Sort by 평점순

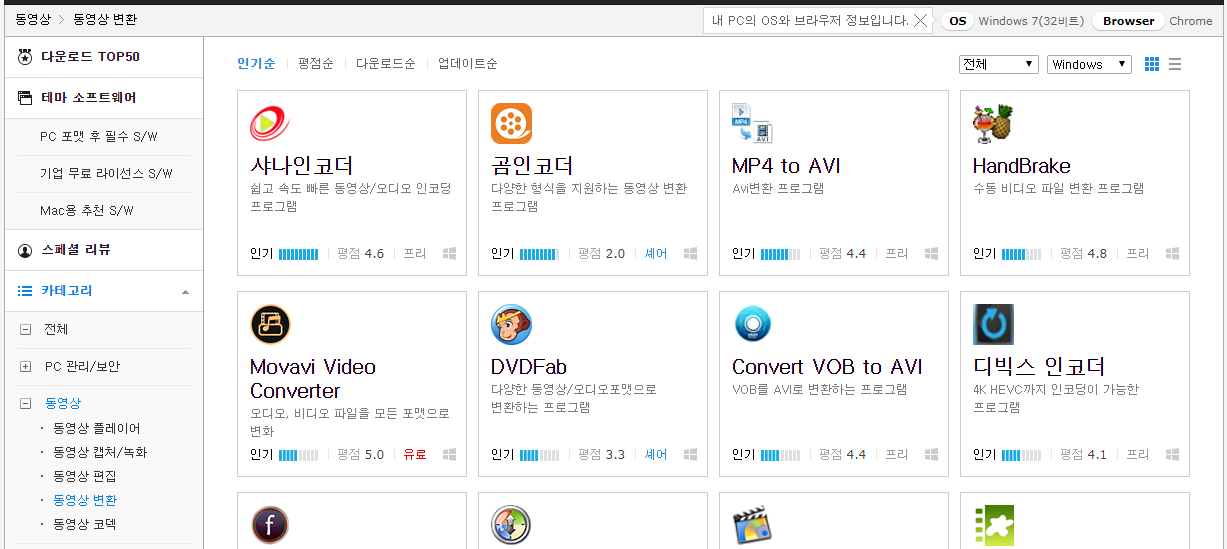point(315,64)
